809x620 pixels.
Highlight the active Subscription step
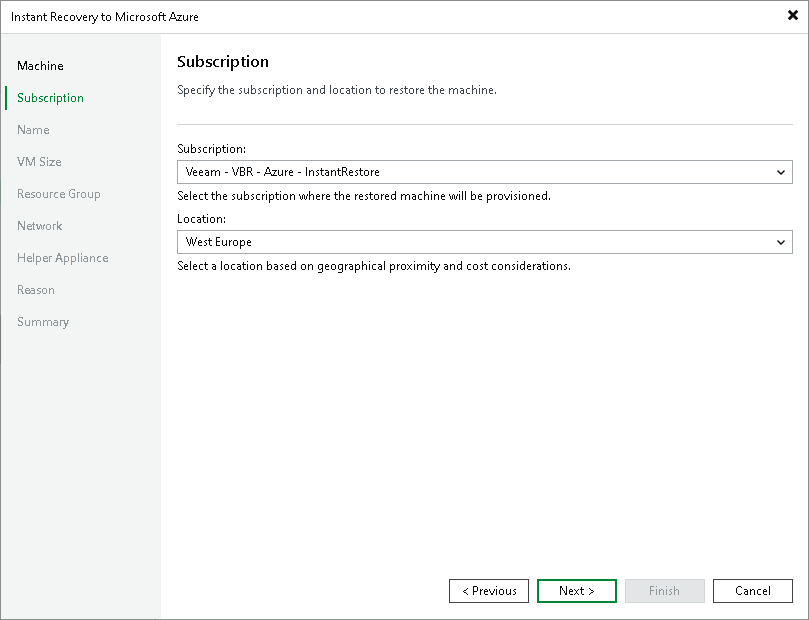click(x=50, y=97)
